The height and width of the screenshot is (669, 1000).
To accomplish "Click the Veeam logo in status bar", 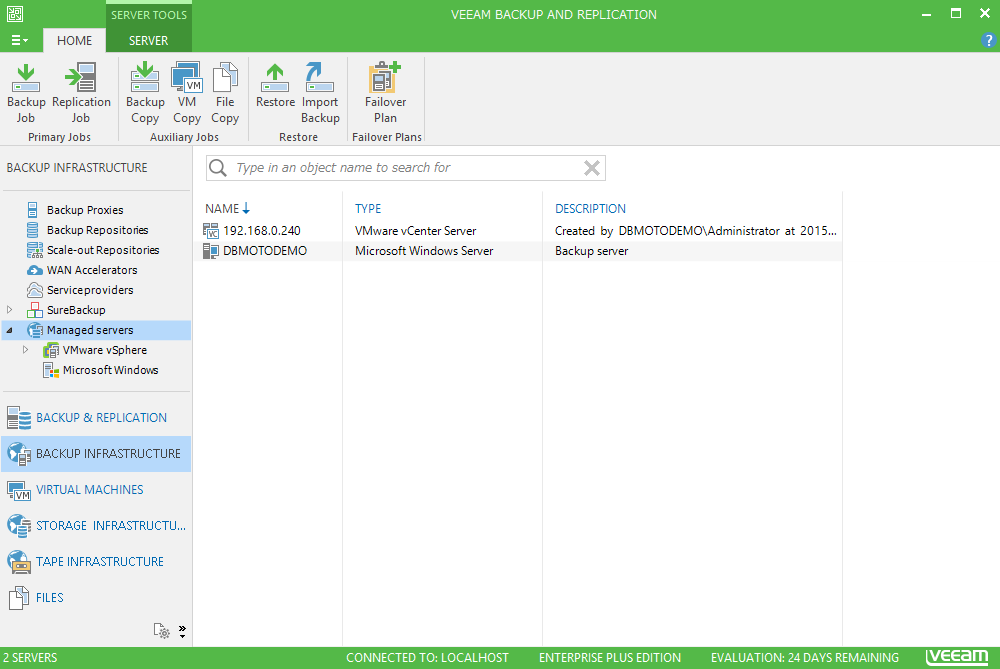I will coord(957,656).
